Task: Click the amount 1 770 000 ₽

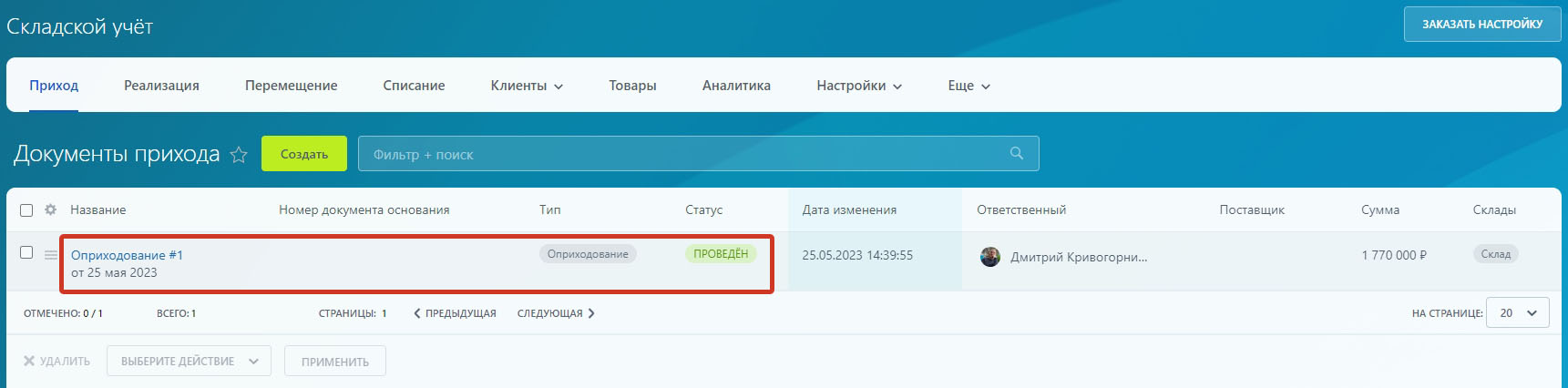Action: pos(1394,256)
